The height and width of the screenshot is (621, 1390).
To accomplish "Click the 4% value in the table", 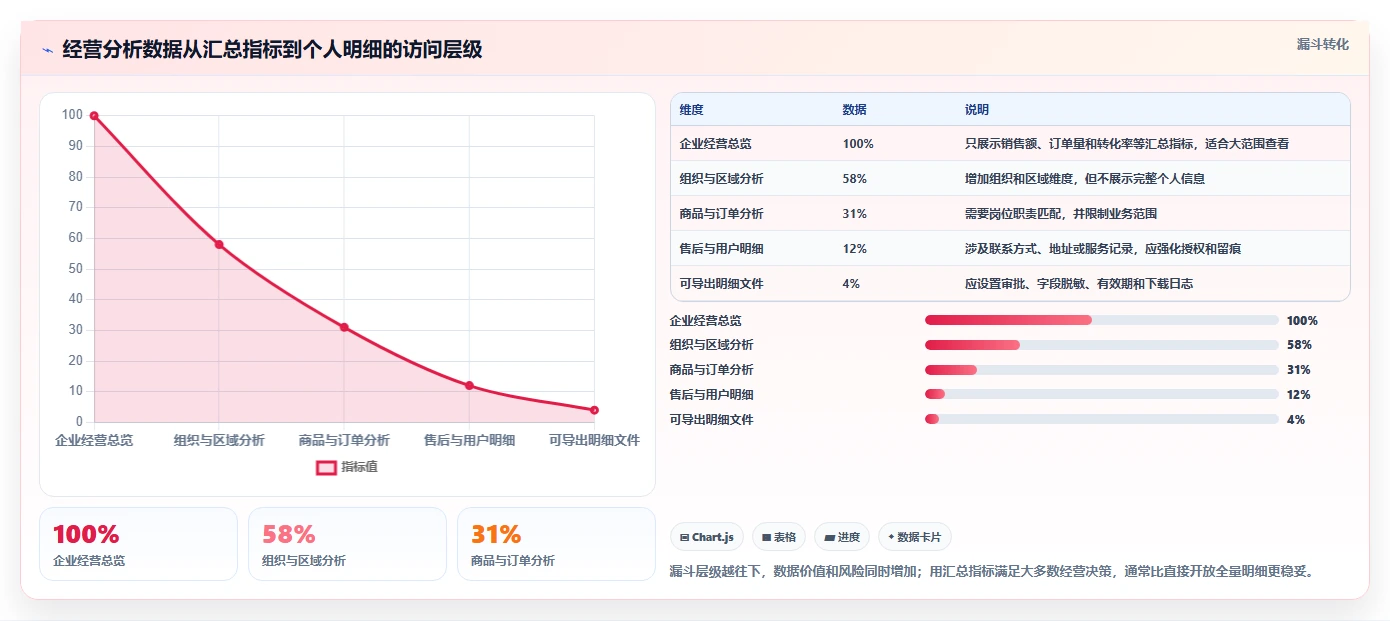I will pyautogui.click(x=851, y=284).
